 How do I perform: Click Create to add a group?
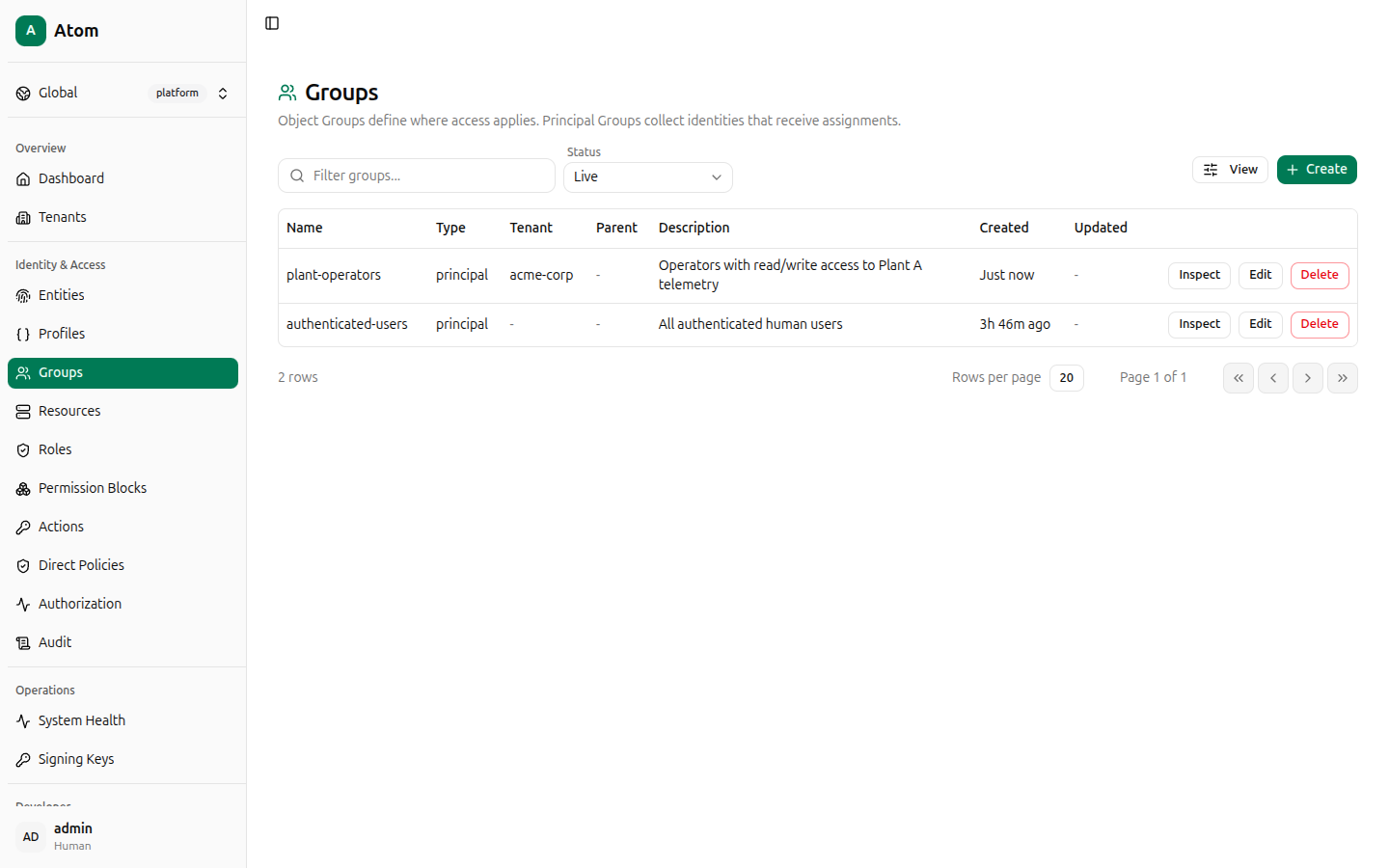click(1317, 170)
